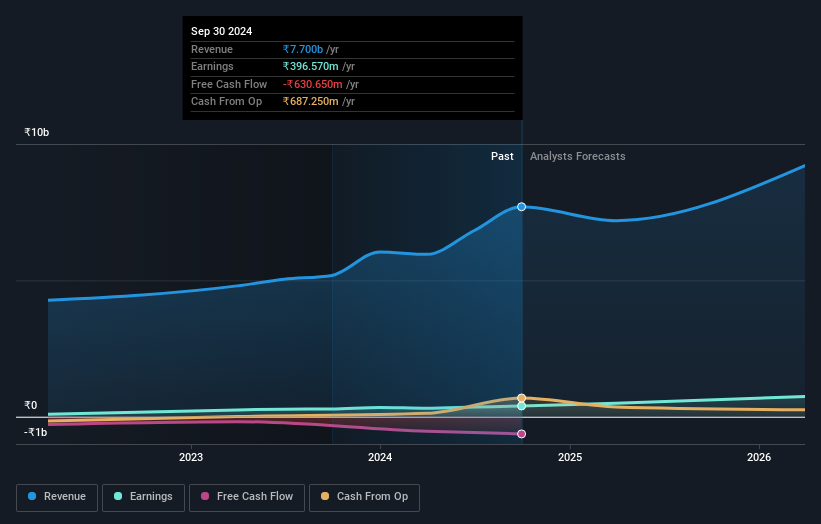Click the blue Revenue data point marker
This screenshot has height=524, width=821.
click(522, 207)
